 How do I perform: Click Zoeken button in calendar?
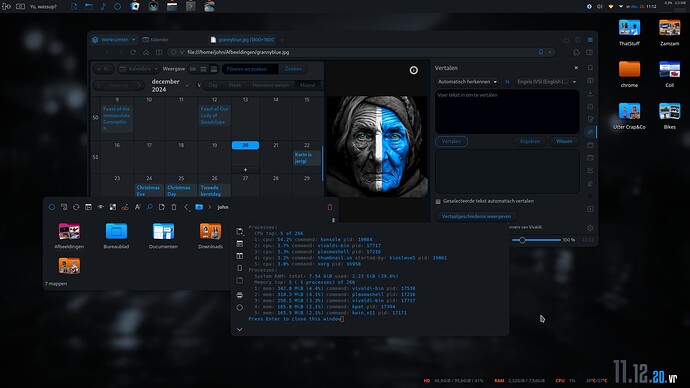point(293,69)
